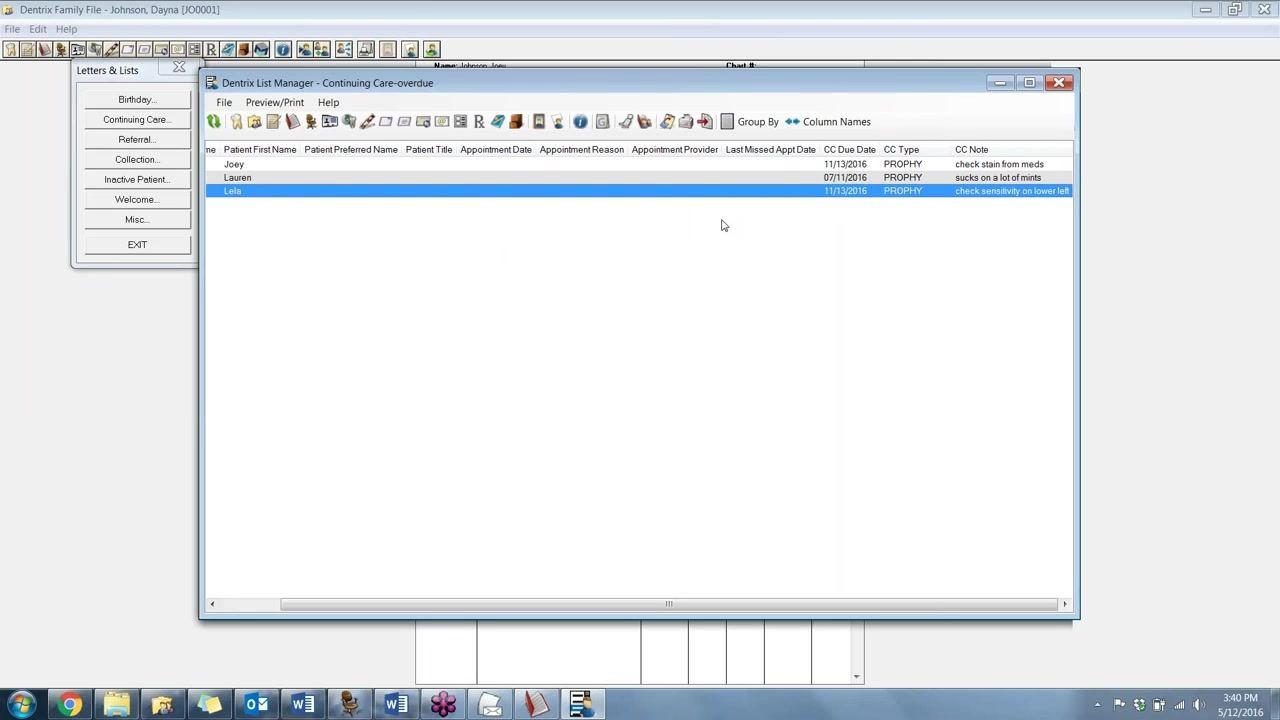Close the Letters & Lists dialog with X

tap(179, 67)
